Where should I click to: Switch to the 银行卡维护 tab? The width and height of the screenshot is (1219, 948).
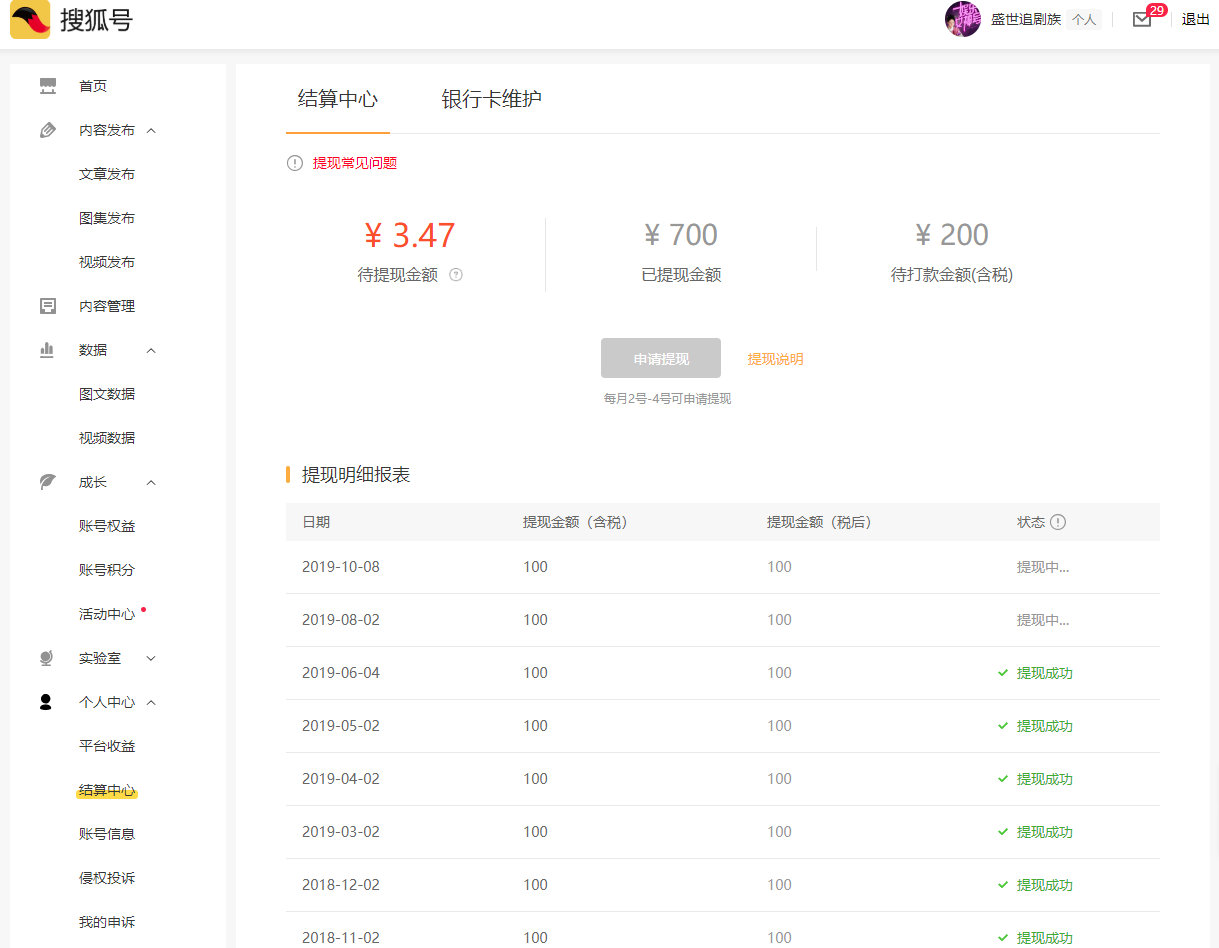[x=491, y=99]
